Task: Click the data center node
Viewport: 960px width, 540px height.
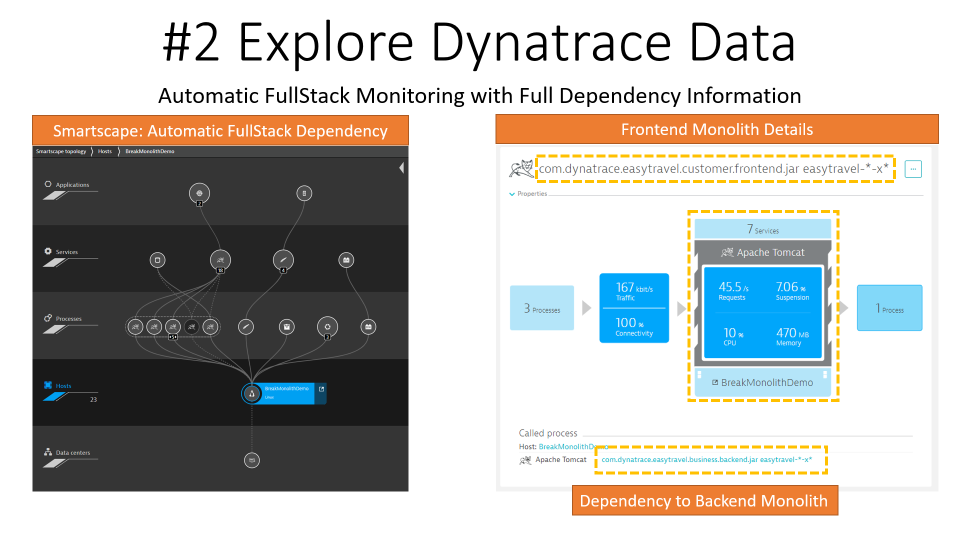Action: [252, 460]
